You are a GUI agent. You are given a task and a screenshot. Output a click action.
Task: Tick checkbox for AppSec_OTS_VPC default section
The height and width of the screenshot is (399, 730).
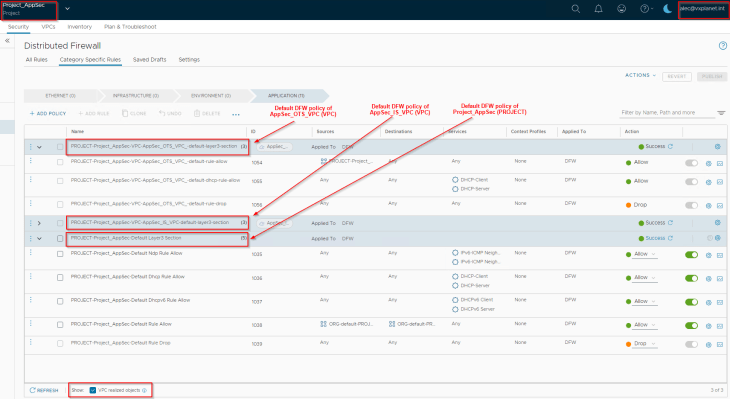(60, 147)
